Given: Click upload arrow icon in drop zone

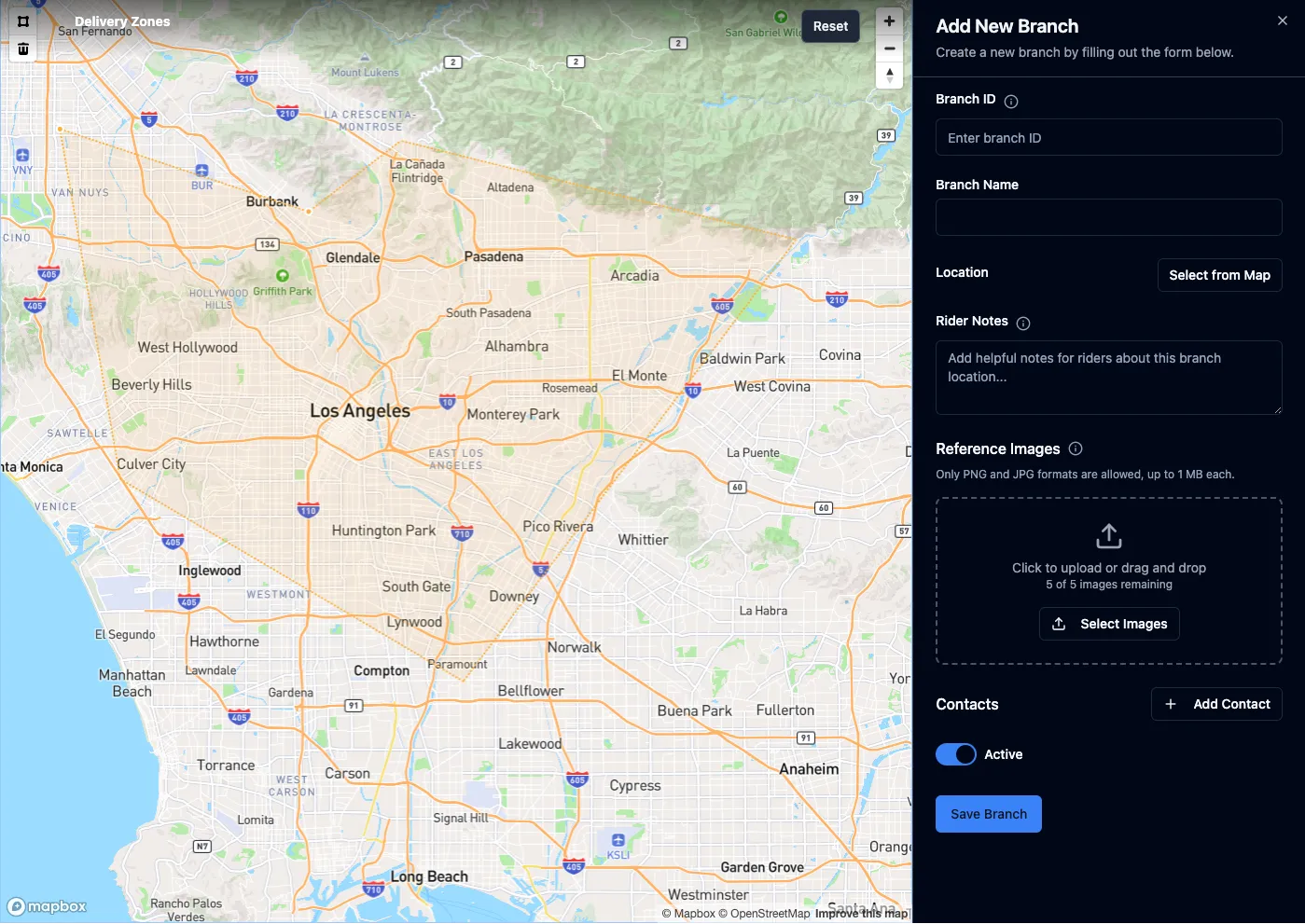Looking at the screenshot, I should pos(1108,536).
